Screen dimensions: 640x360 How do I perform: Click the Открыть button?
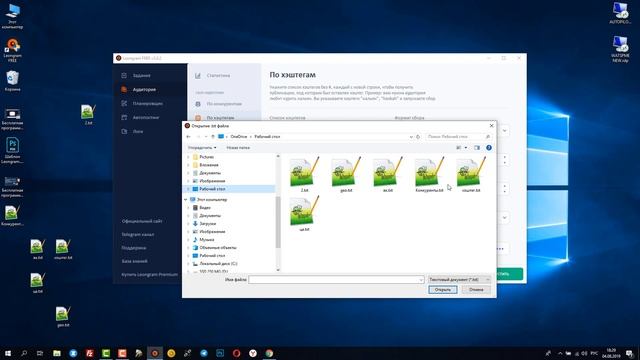pyautogui.click(x=443, y=290)
